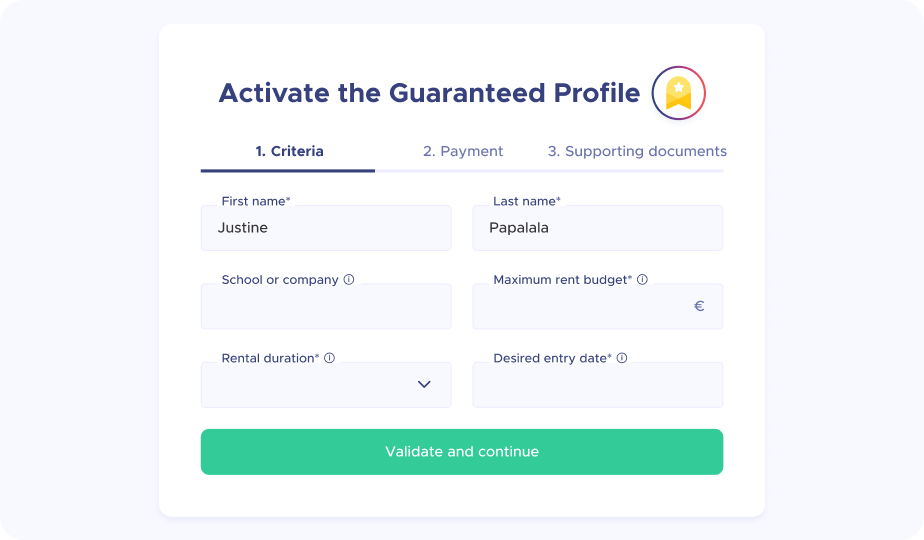Click the First name field containing Justine

(x=326, y=228)
